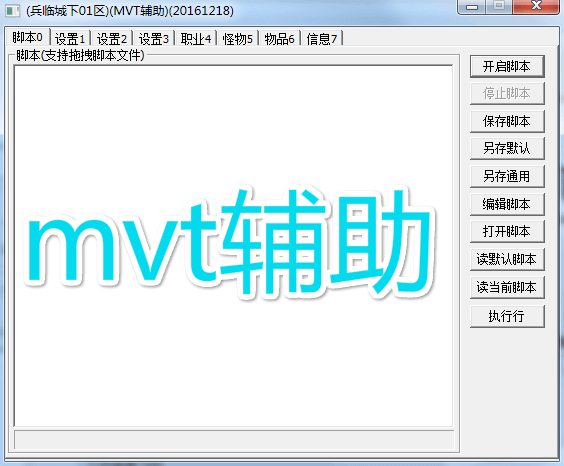
Task: Run a line with the 执行行 button
Action: point(507,316)
